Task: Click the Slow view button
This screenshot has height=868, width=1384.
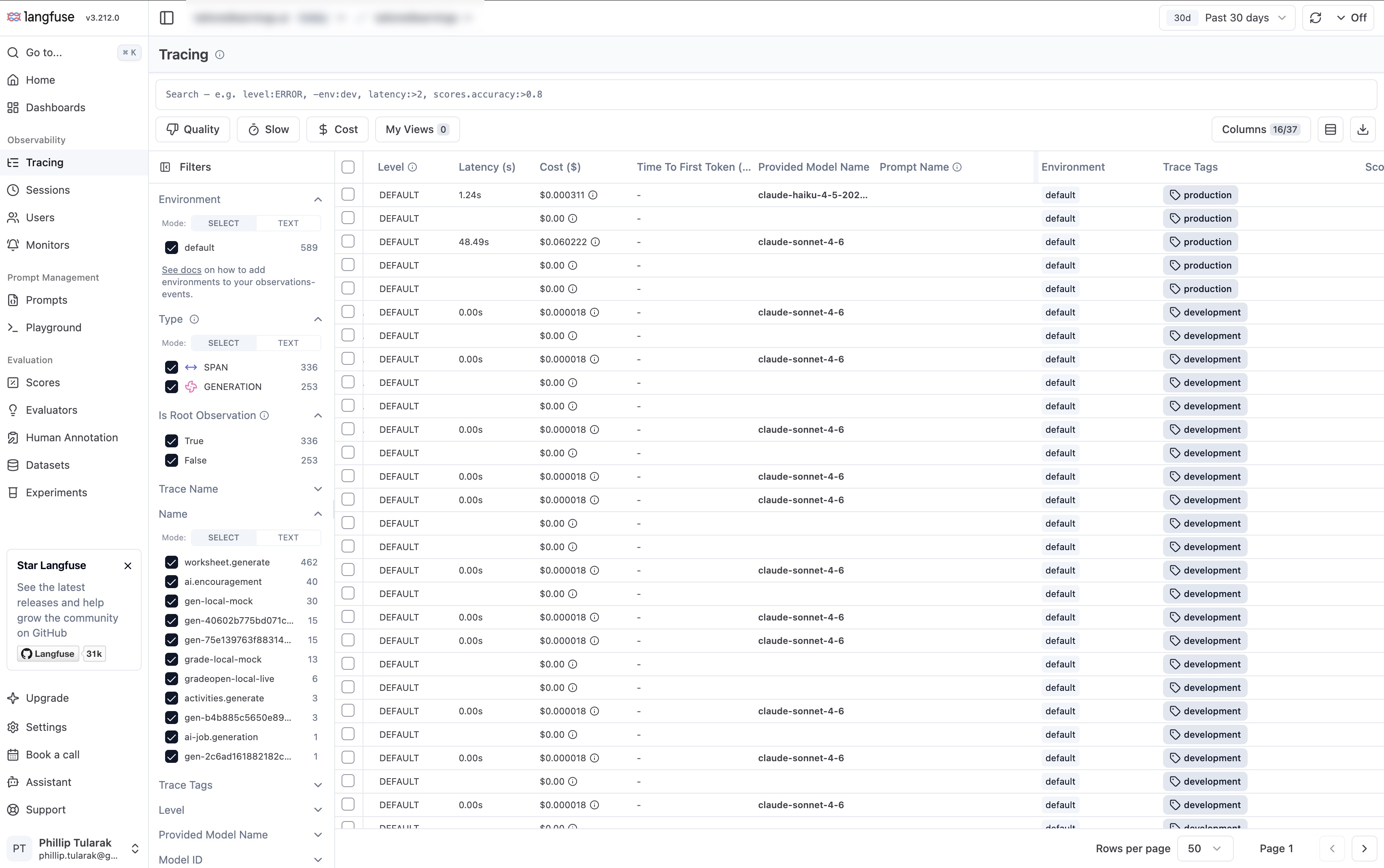Action: coord(268,129)
